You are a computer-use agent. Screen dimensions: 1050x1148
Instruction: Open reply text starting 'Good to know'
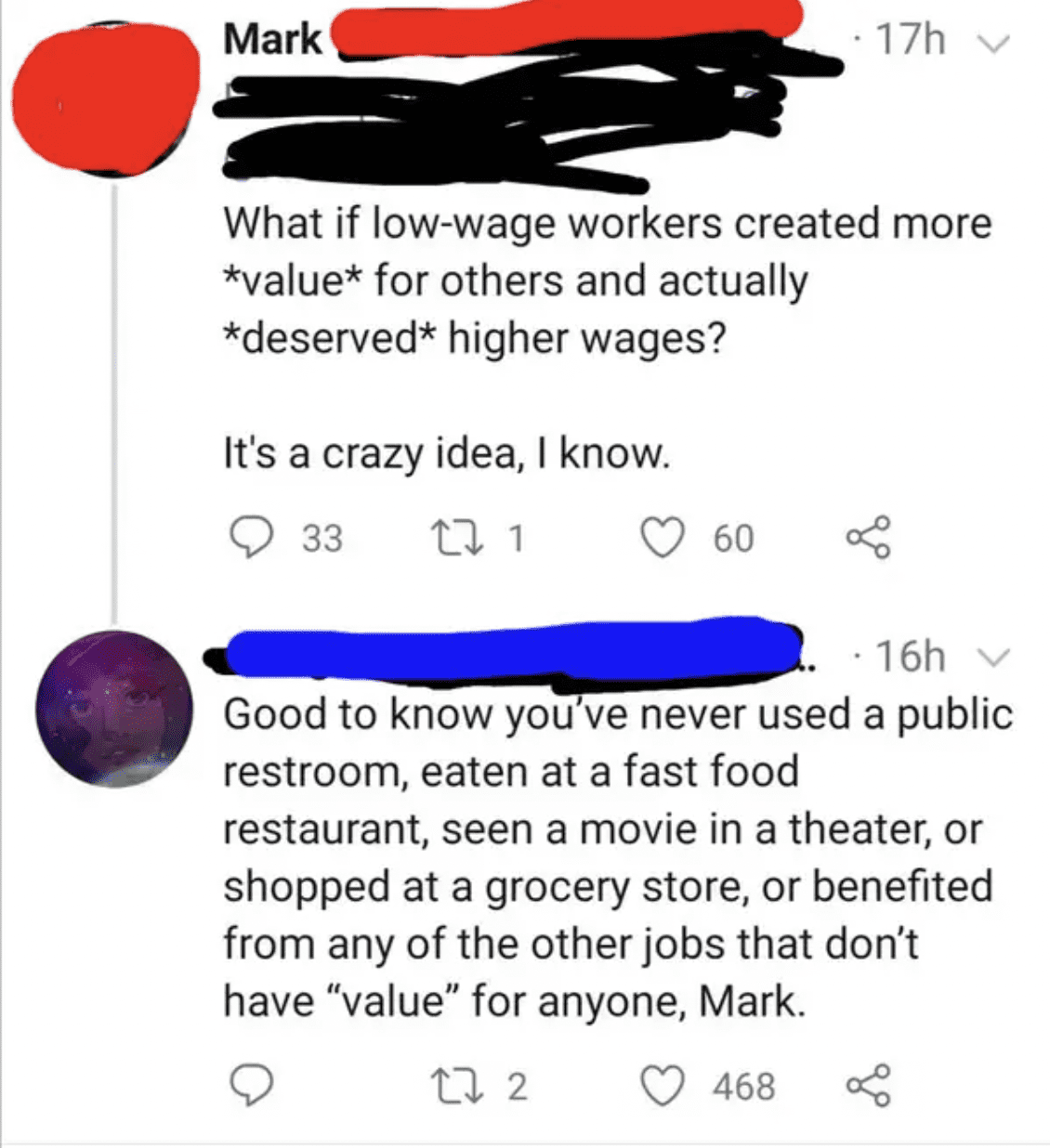pyautogui.click(x=617, y=857)
